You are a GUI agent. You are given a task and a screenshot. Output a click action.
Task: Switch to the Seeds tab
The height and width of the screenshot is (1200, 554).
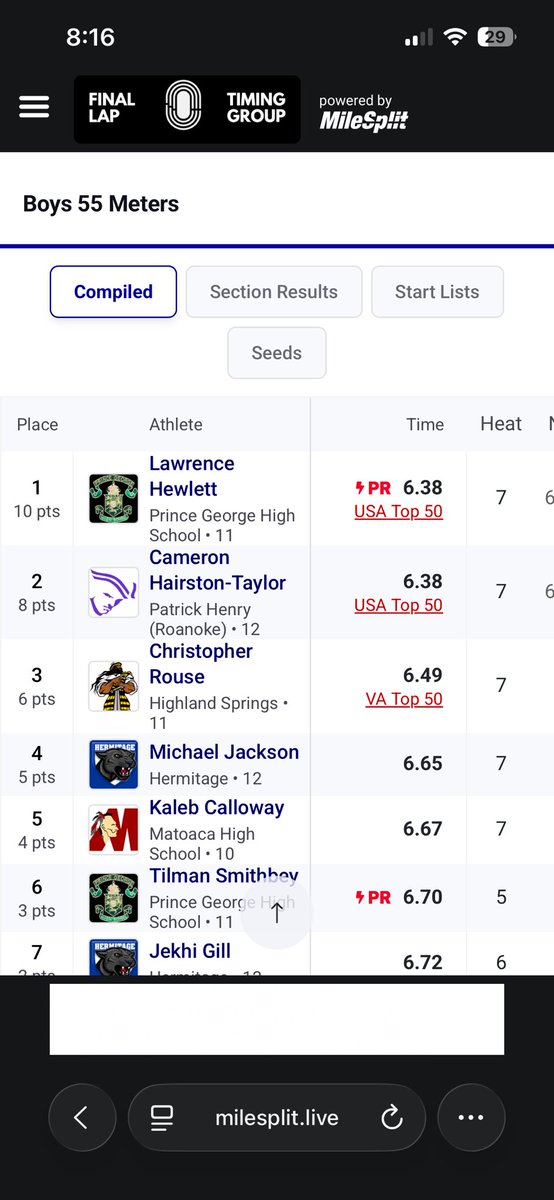277,353
